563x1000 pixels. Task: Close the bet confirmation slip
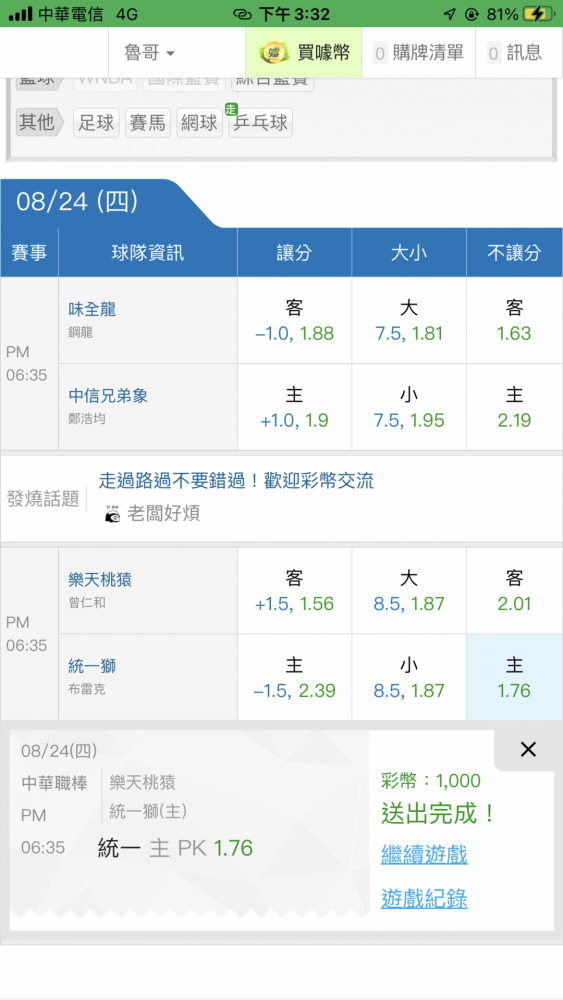pyautogui.click(x=528, y=750)
